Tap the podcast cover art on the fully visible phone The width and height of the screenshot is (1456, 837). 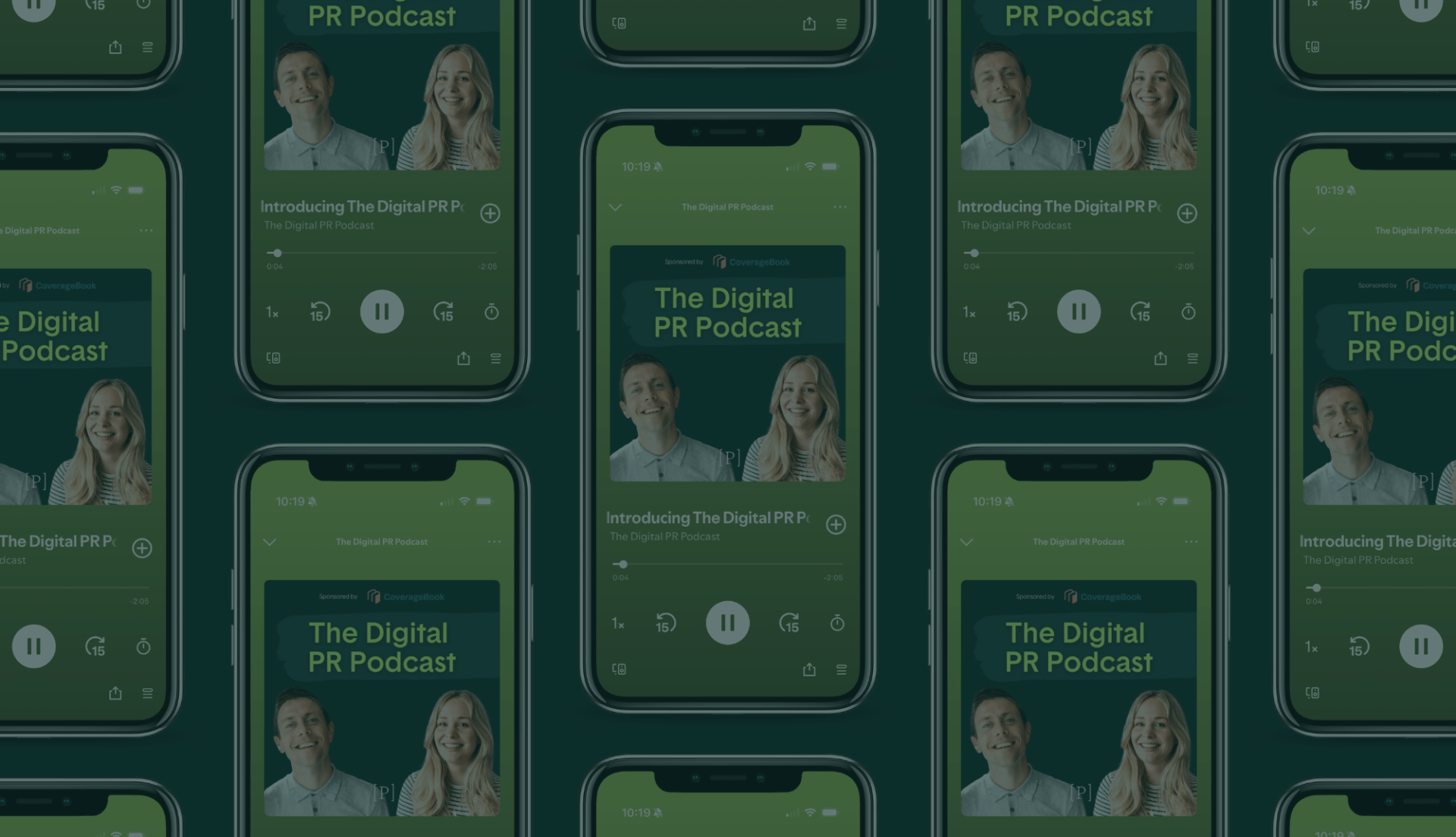pos(727,363)
